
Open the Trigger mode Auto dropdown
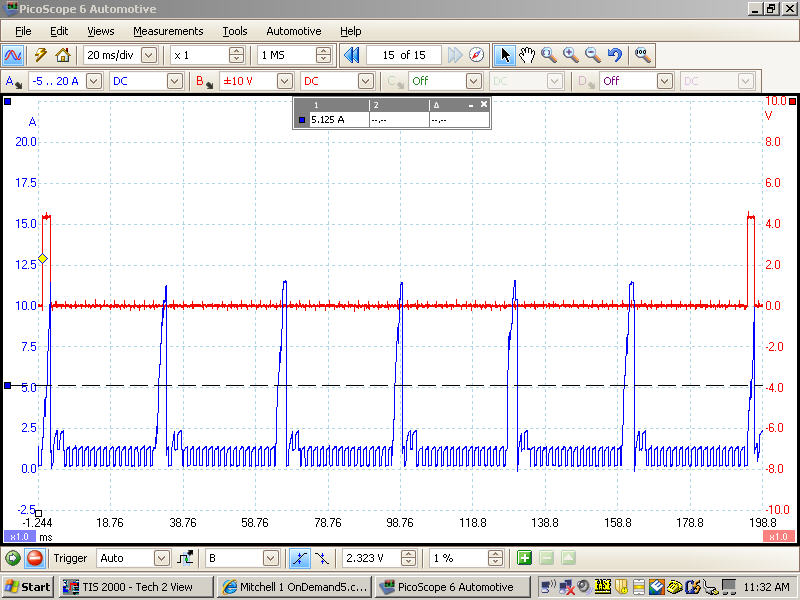pyautogui.click(x=162, y=558)
